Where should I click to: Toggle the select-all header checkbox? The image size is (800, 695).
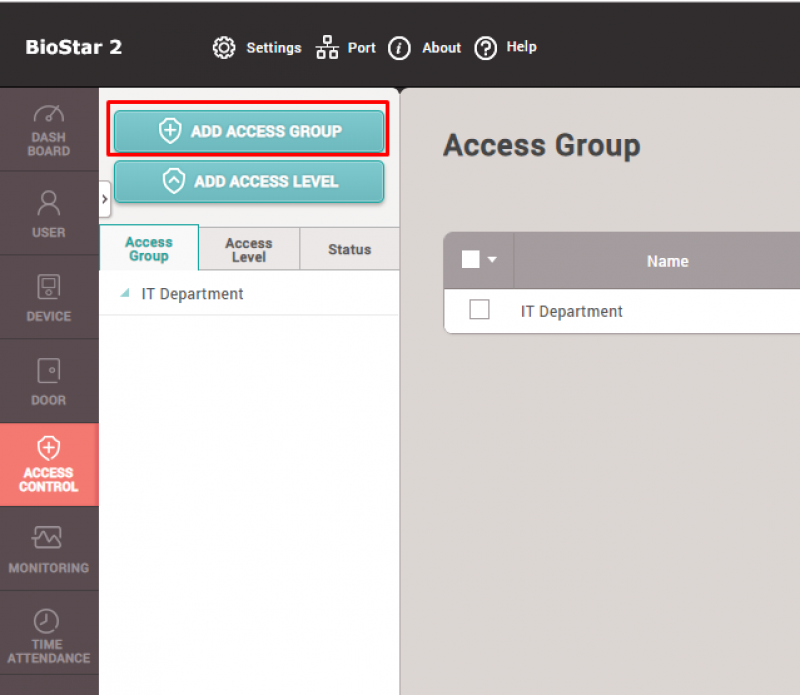[x=471, y=260]
